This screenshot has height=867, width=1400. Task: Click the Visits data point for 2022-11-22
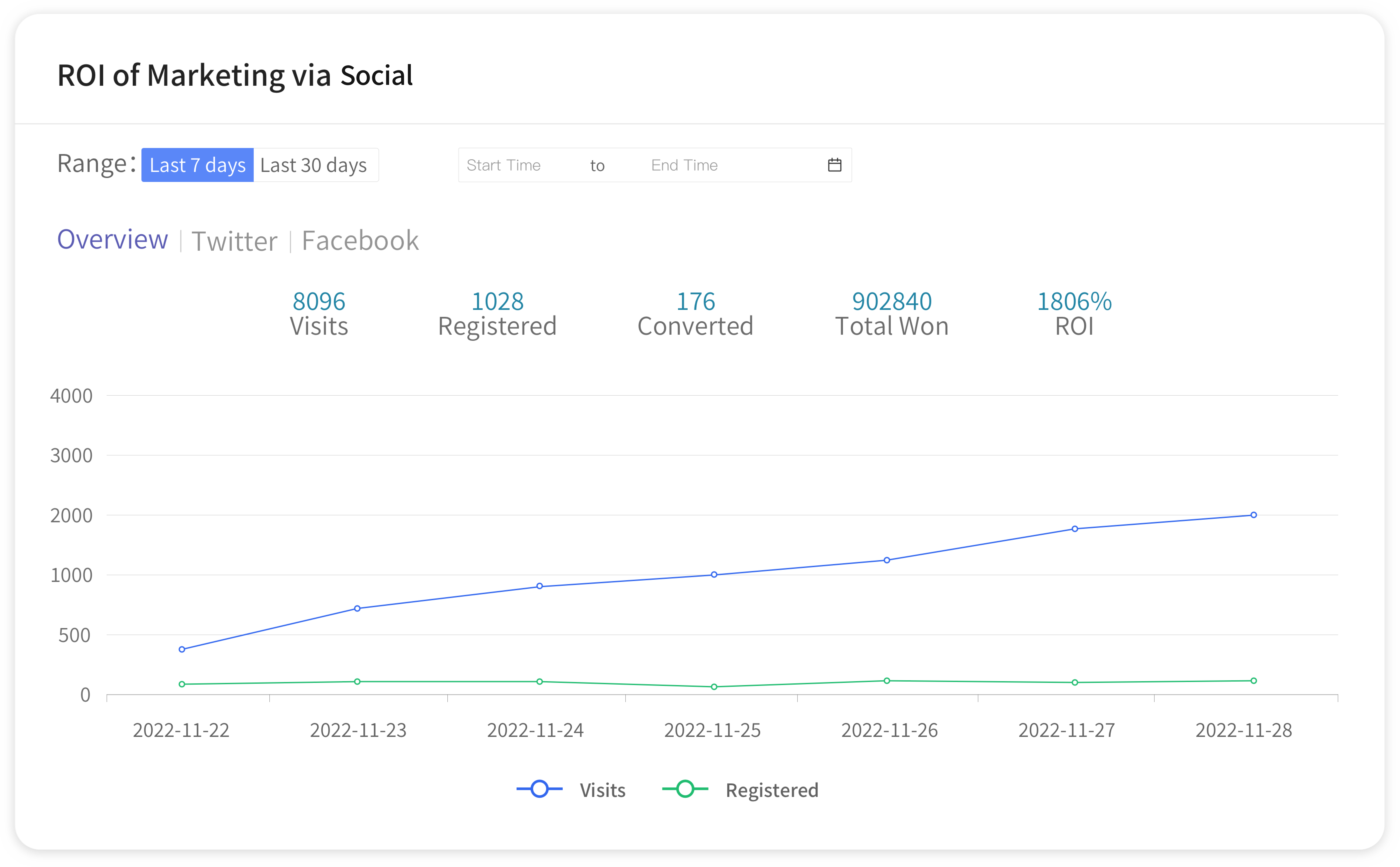point(182,649)
